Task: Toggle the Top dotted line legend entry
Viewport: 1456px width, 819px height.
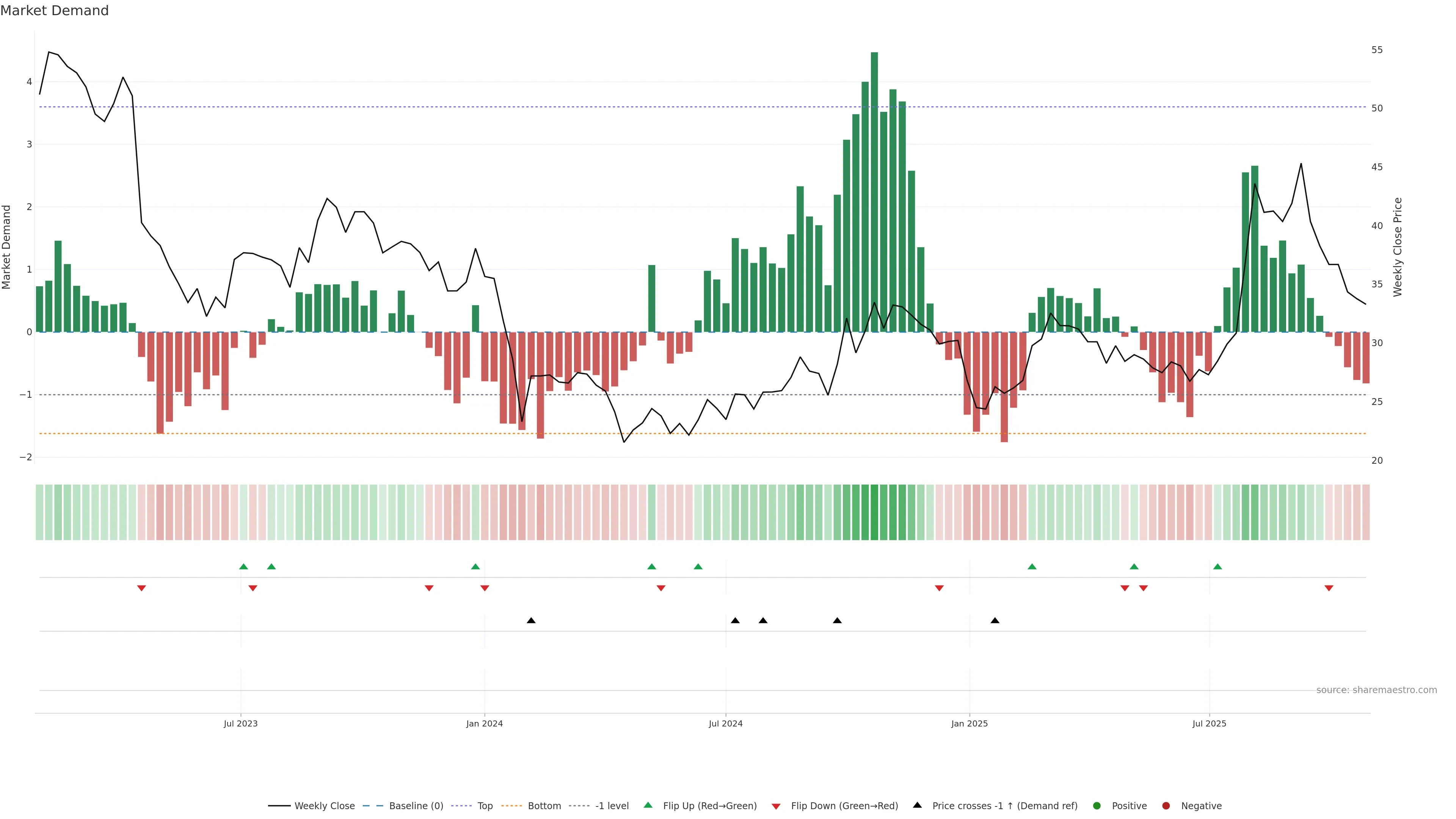Action: click(485, 805)
